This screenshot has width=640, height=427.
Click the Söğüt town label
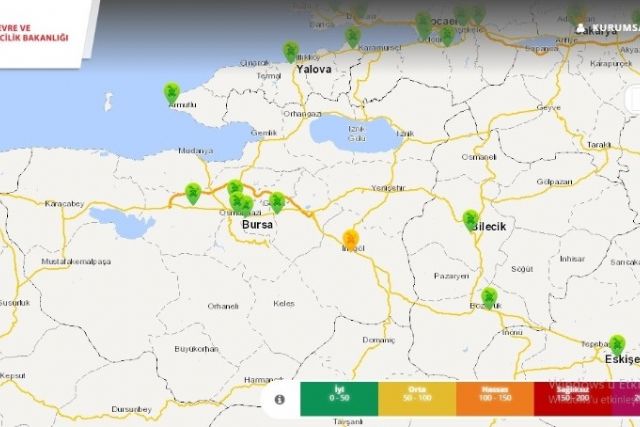(522, 269)
